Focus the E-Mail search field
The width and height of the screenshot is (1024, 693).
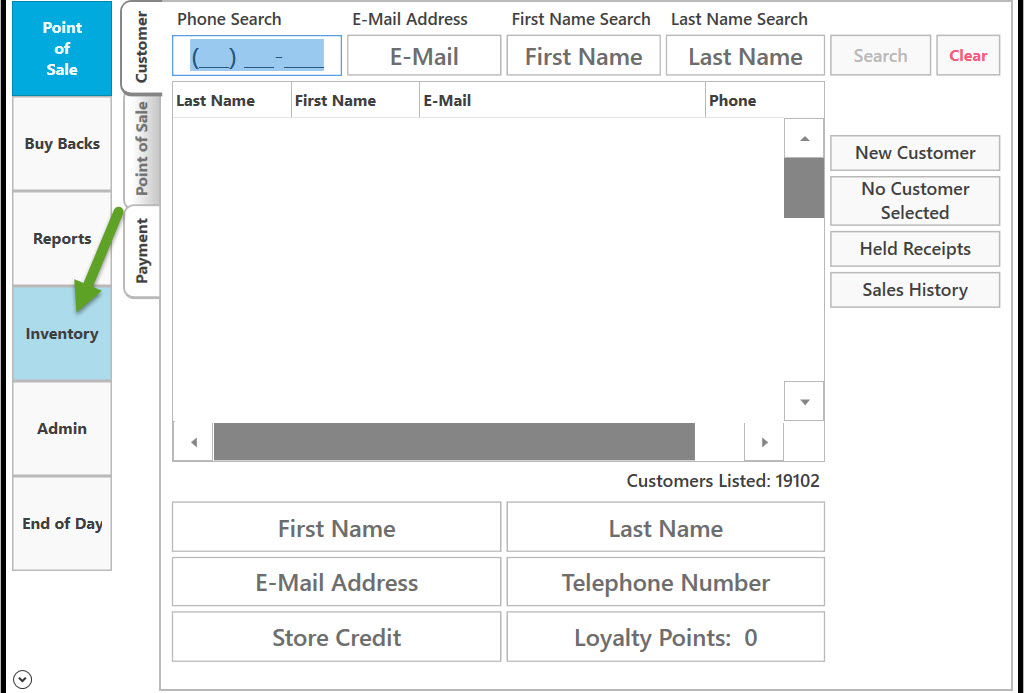424,56
